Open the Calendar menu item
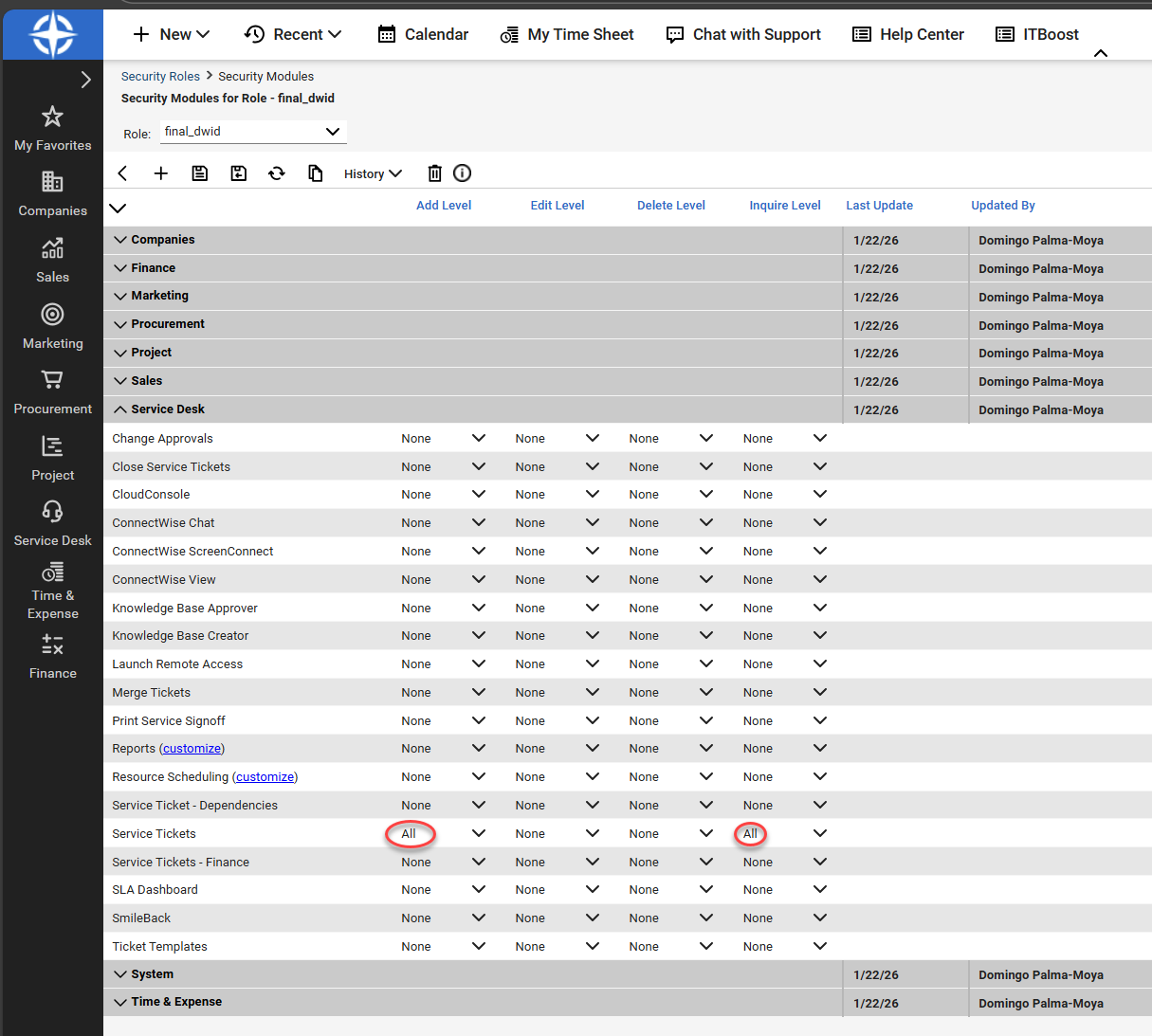The image size is (1152, 1036). (423, 34)
